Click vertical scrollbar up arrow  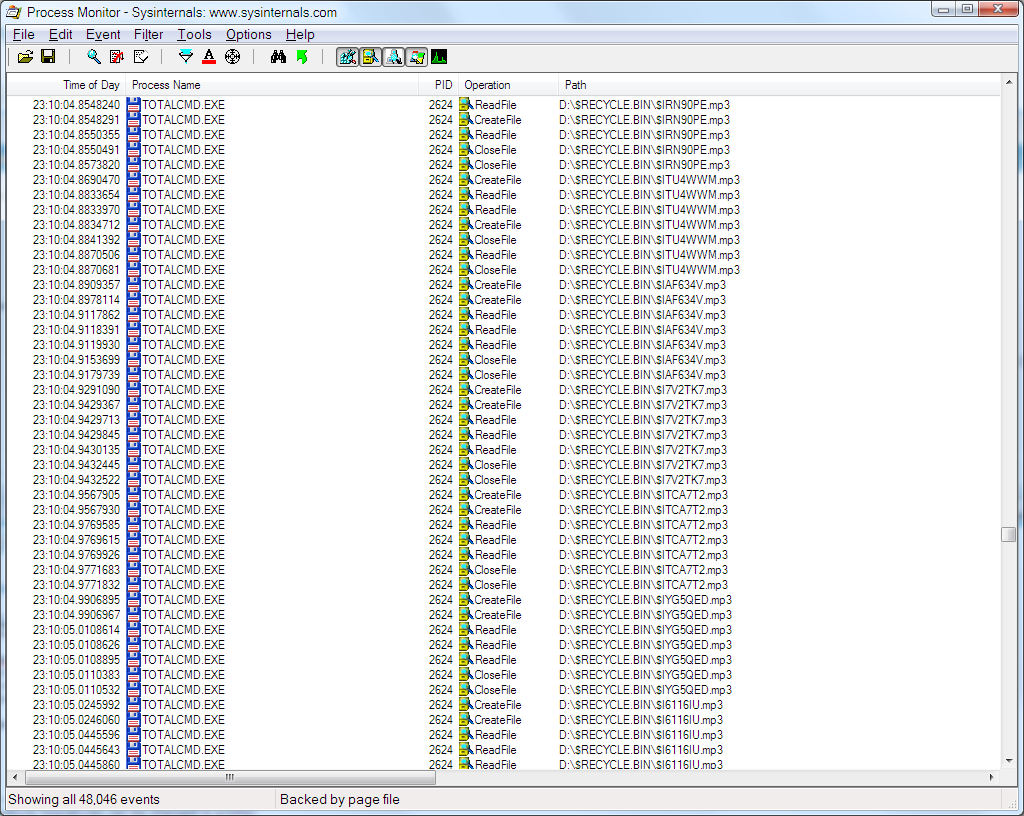tap(1008, 82)
